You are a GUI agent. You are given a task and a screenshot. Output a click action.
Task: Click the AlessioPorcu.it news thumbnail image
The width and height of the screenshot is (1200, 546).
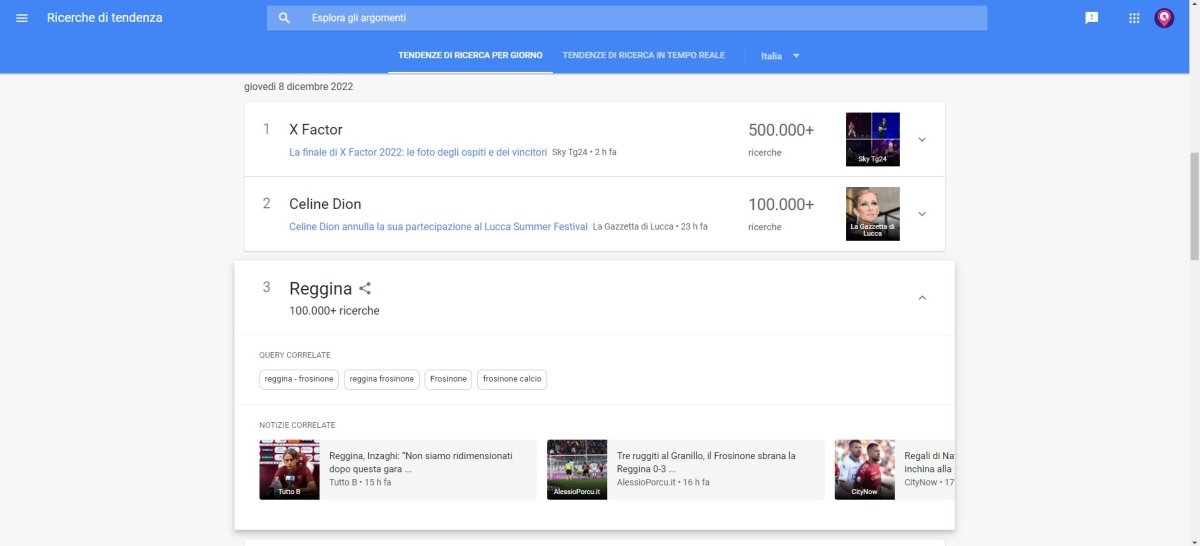click(577, 469)
